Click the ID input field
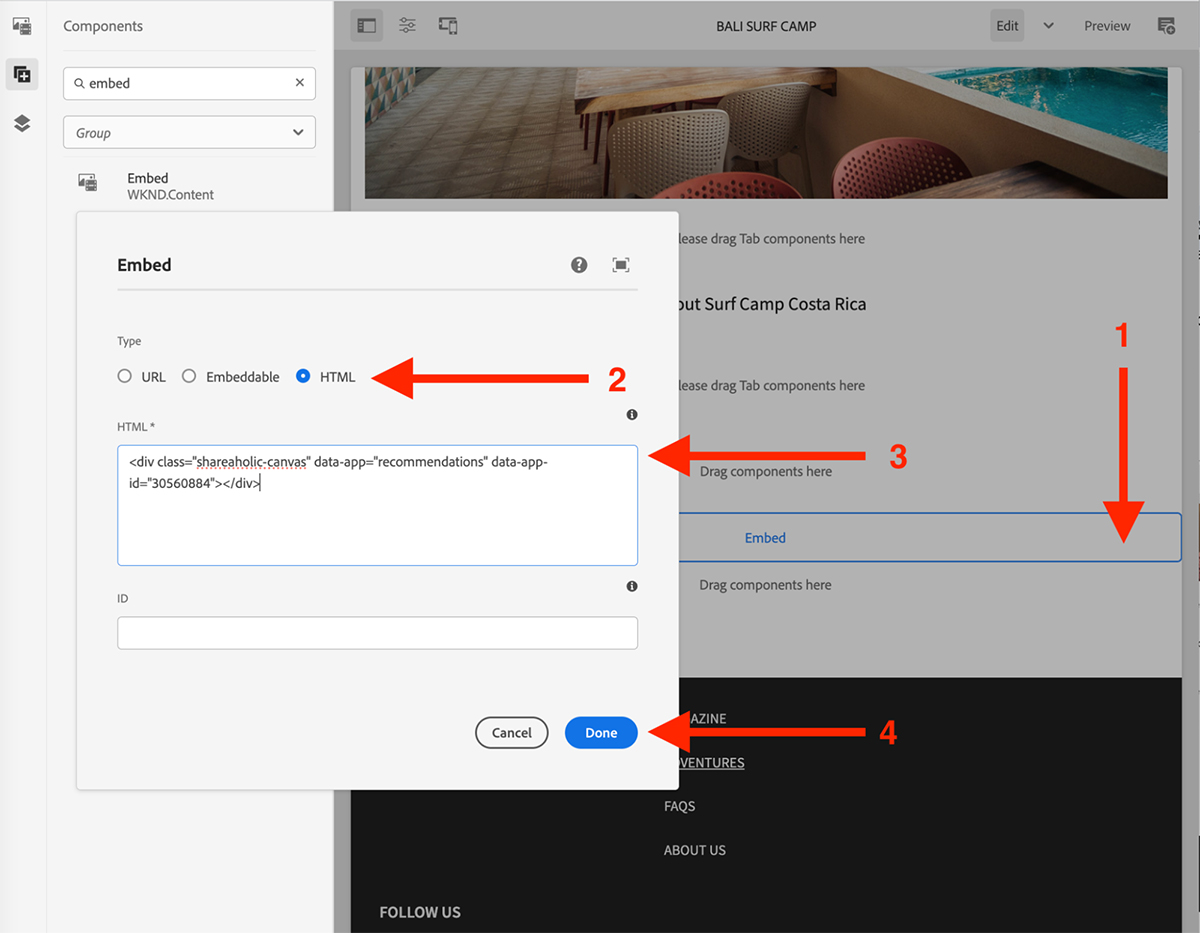 pyautogui.click(x=377, y=633)
